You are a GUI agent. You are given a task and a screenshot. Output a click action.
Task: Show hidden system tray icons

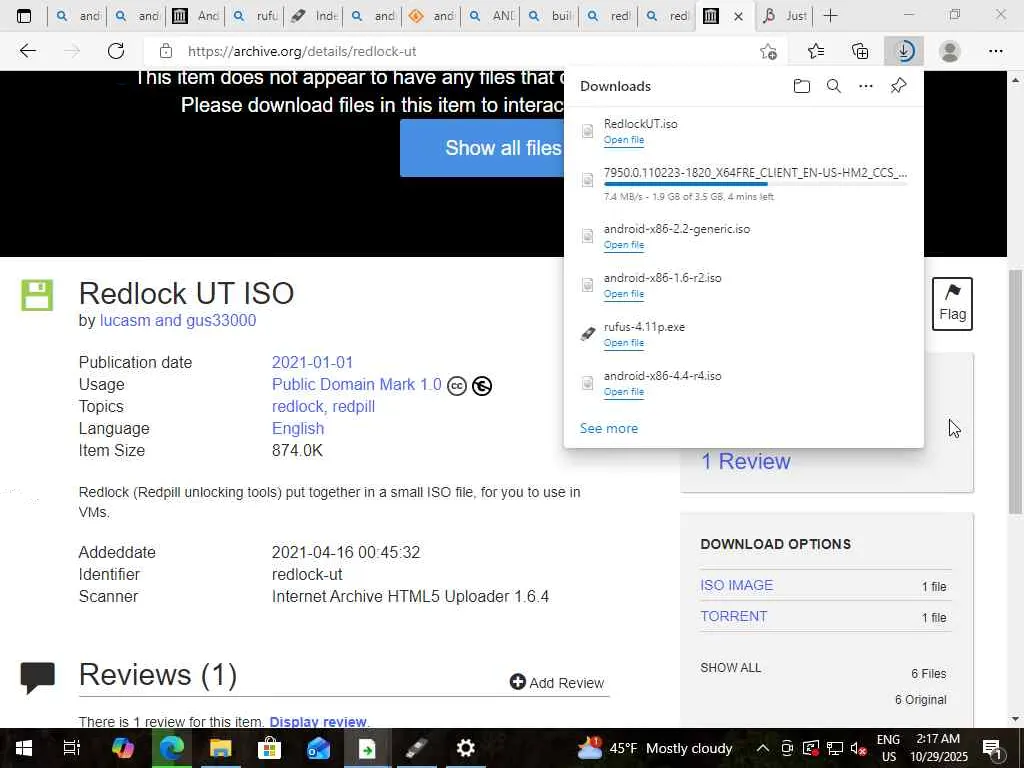coord(762,748)
